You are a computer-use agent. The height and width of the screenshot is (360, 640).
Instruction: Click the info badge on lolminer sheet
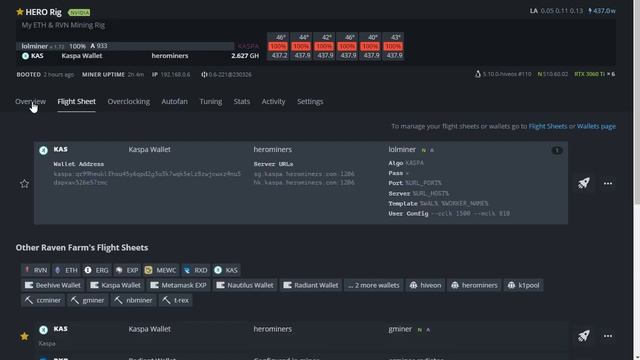tap(557, 151)
